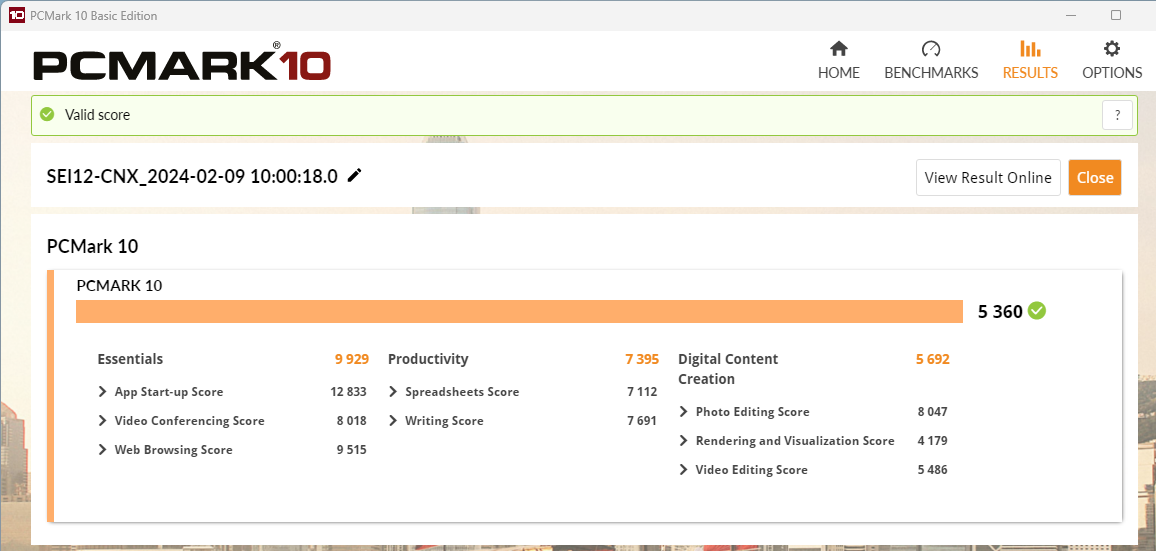Screen dimensions: 1156x551
Task: Click the orange PCMark 10 score bar
Action: tap(519, 311)
